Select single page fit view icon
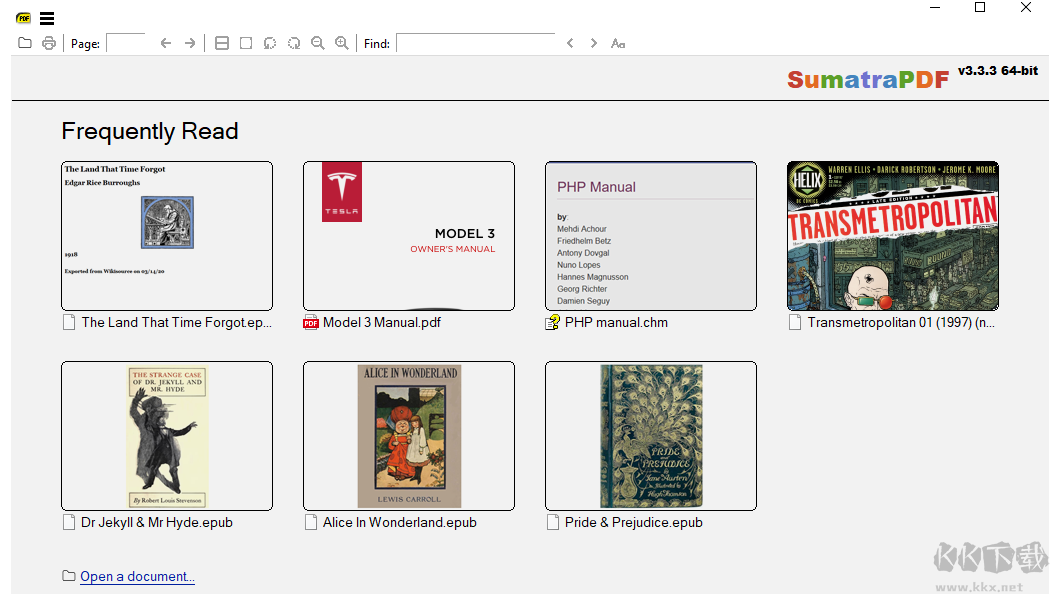 tap(246, 43)
